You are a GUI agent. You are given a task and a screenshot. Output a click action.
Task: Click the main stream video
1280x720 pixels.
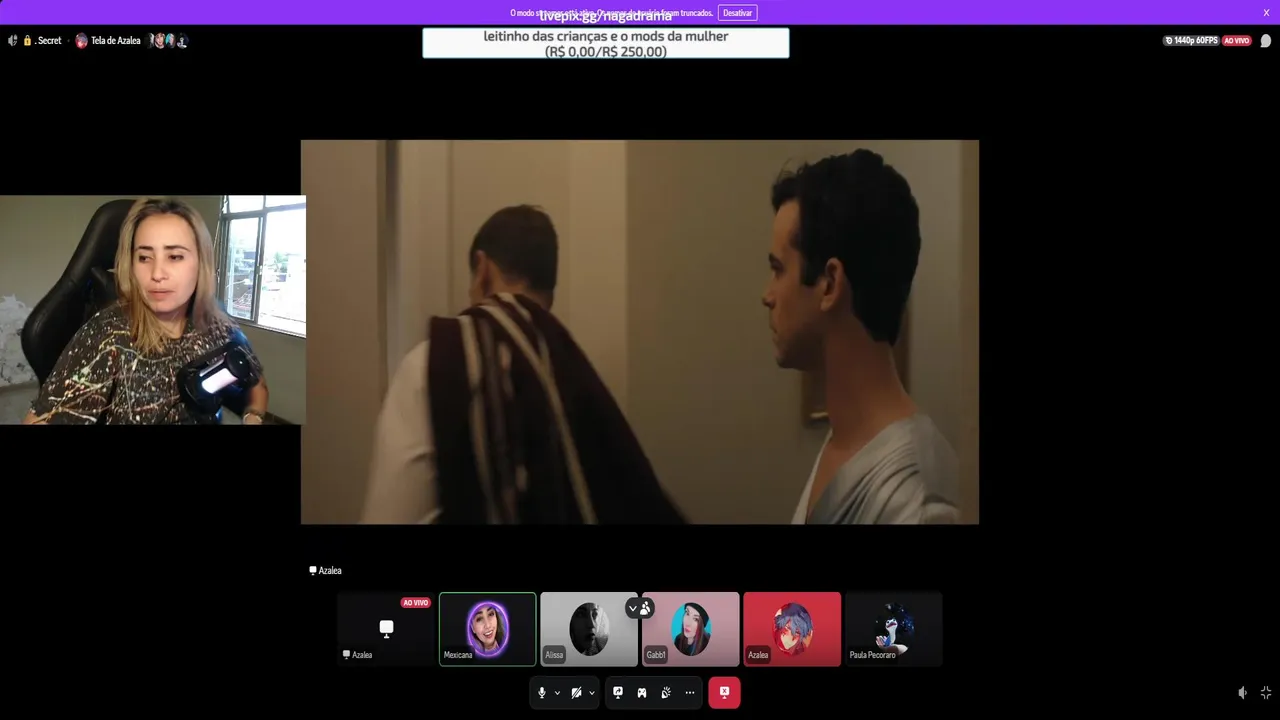[640, 332]
